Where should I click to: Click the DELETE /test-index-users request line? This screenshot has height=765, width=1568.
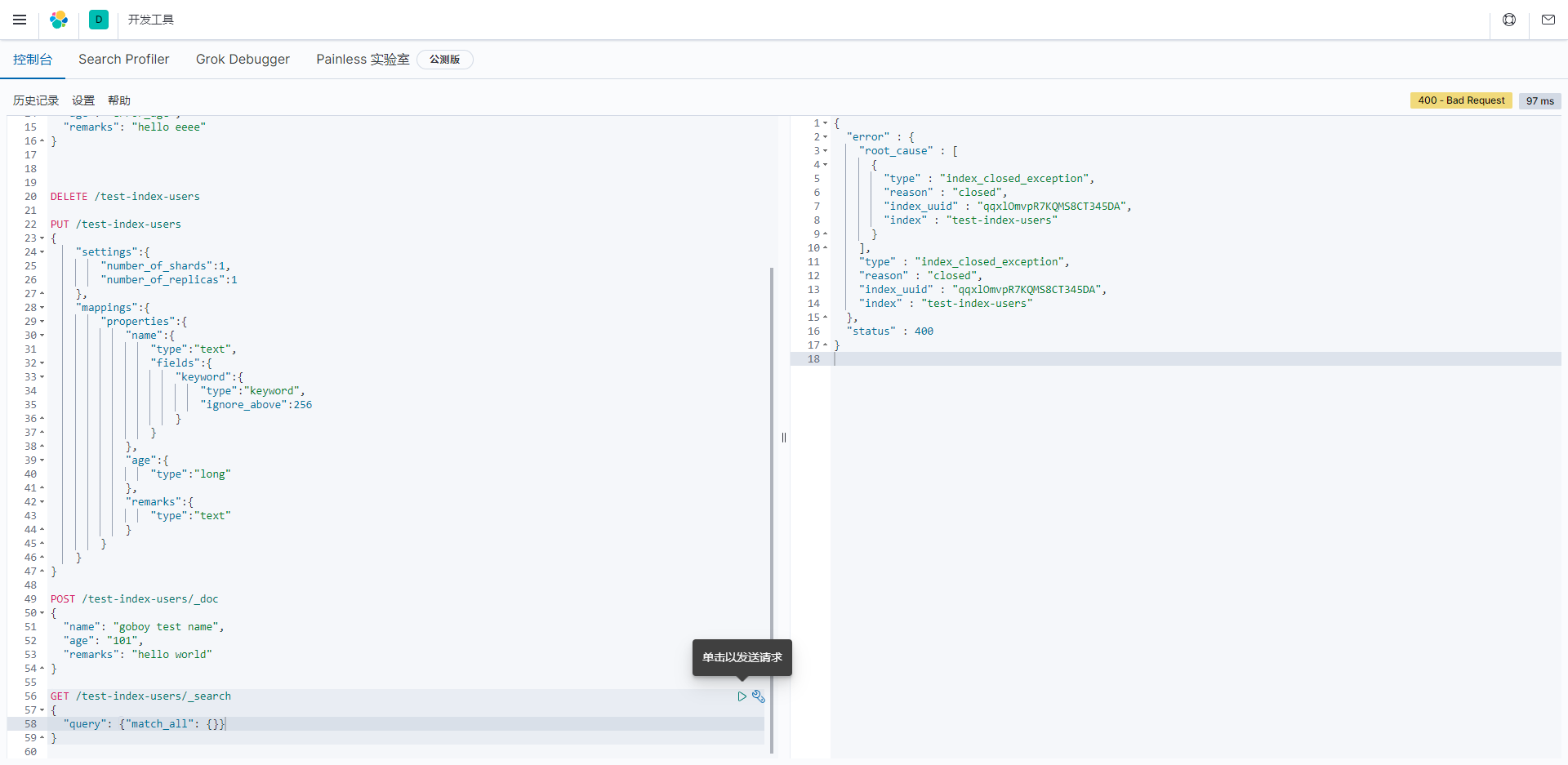point(125,197)
